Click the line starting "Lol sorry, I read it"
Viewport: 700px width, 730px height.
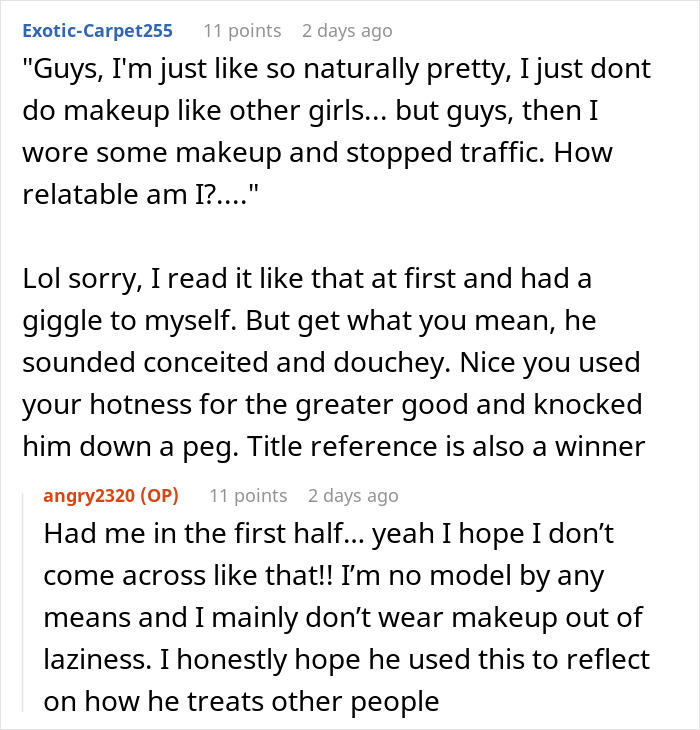pos(306,280)
